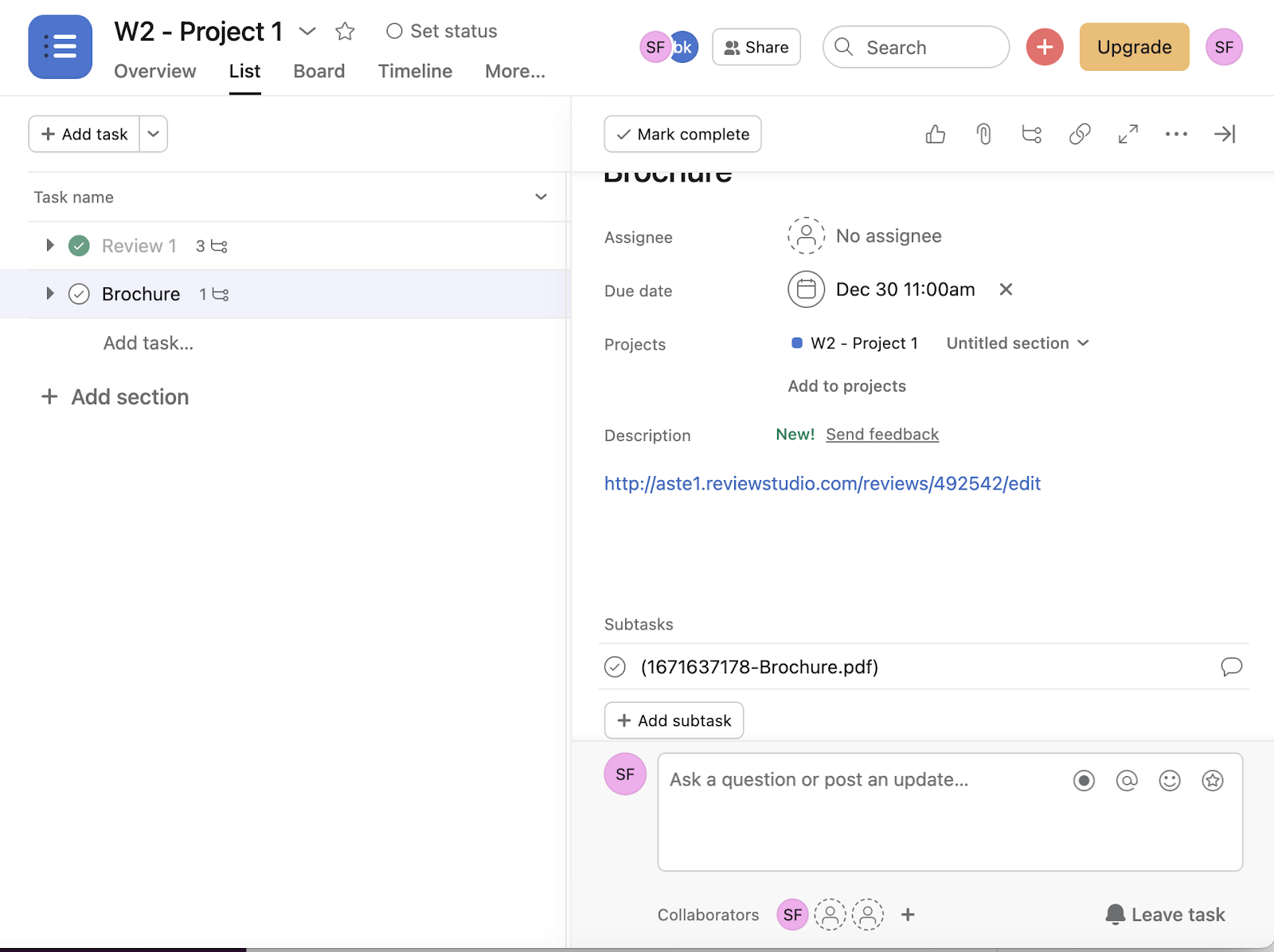
Task: Expand task pane to full screen
Action: coord(1128,135)
